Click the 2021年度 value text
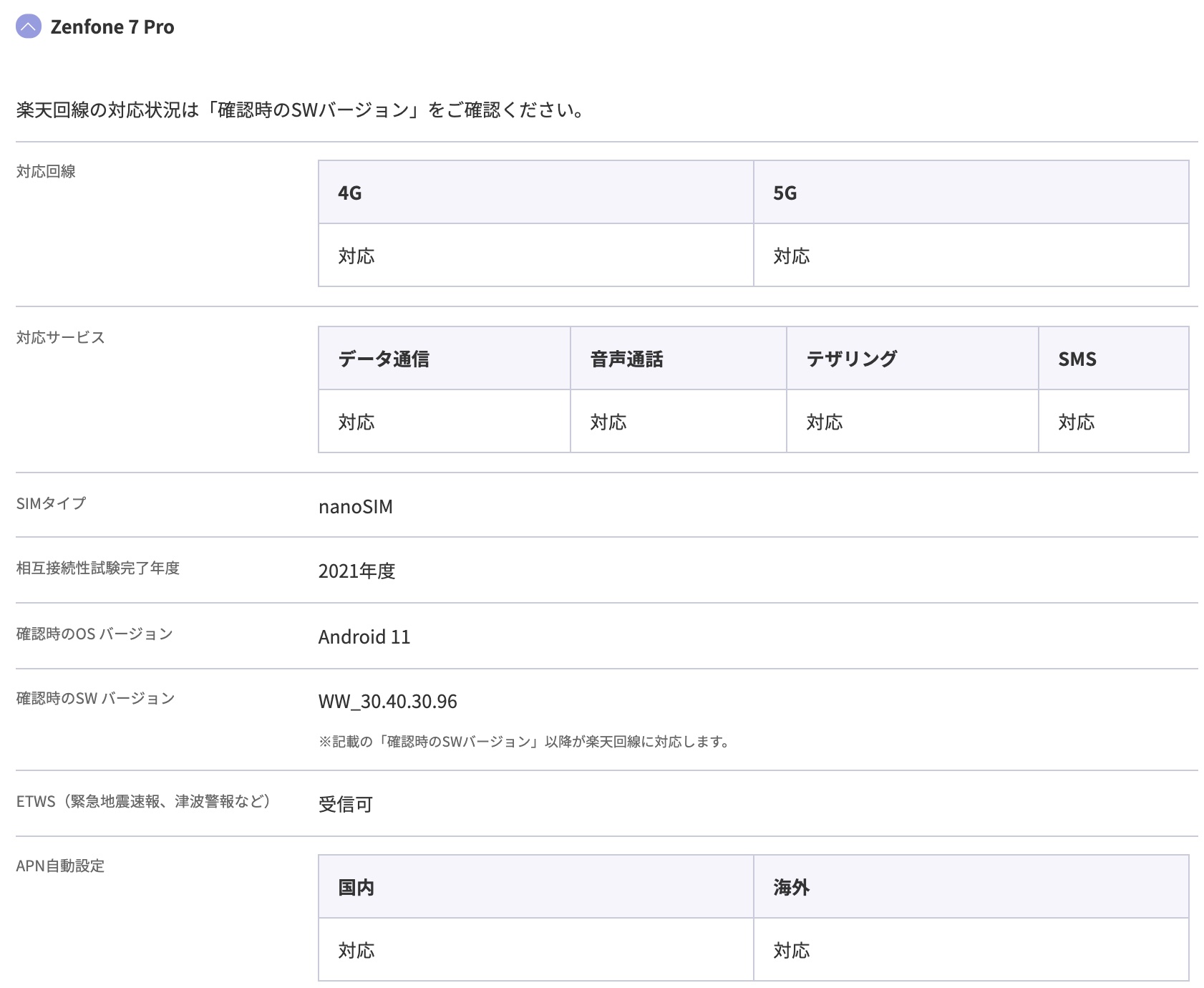 click(357, 571)
